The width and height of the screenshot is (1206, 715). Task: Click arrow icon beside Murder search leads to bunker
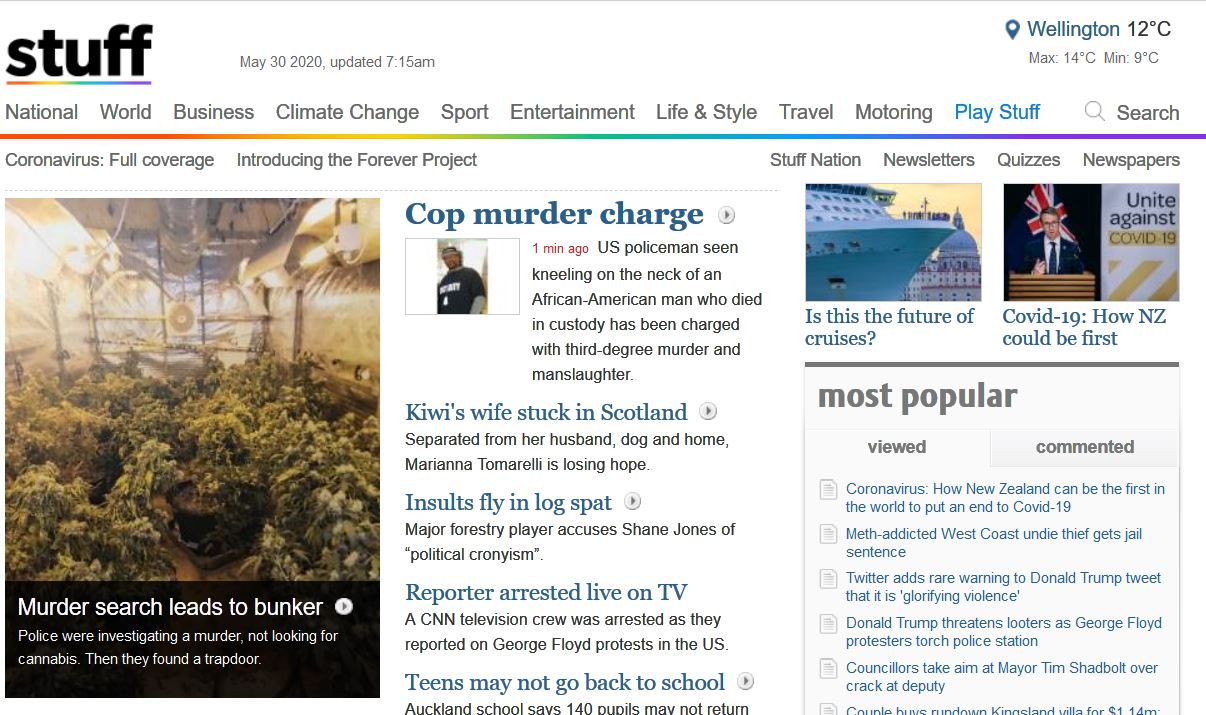tap(344, 606)
